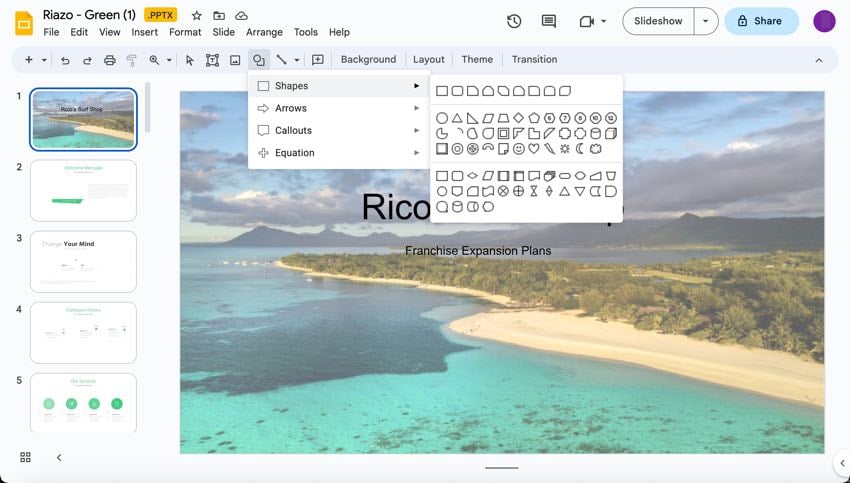Select the pentagon shape
This screenshot has height=483, width=850.
point(534,118)
